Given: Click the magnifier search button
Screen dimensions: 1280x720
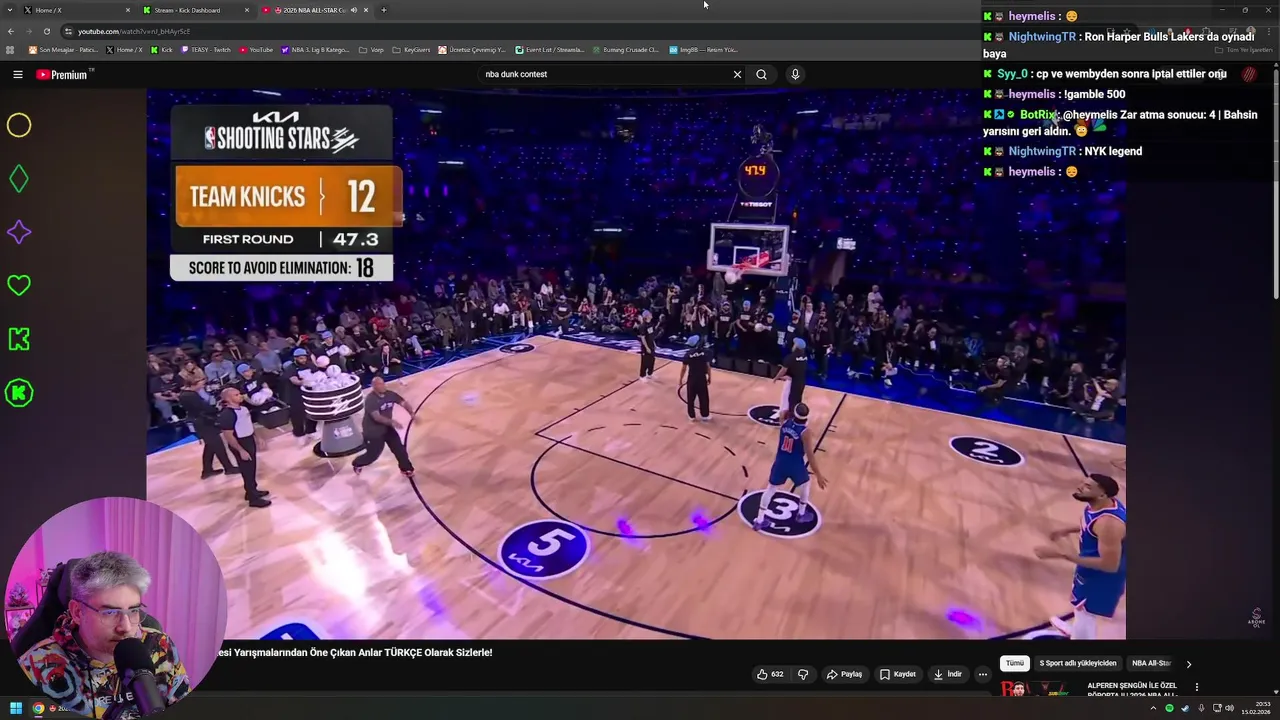Looking at the screenshot, I should point(761,74).
